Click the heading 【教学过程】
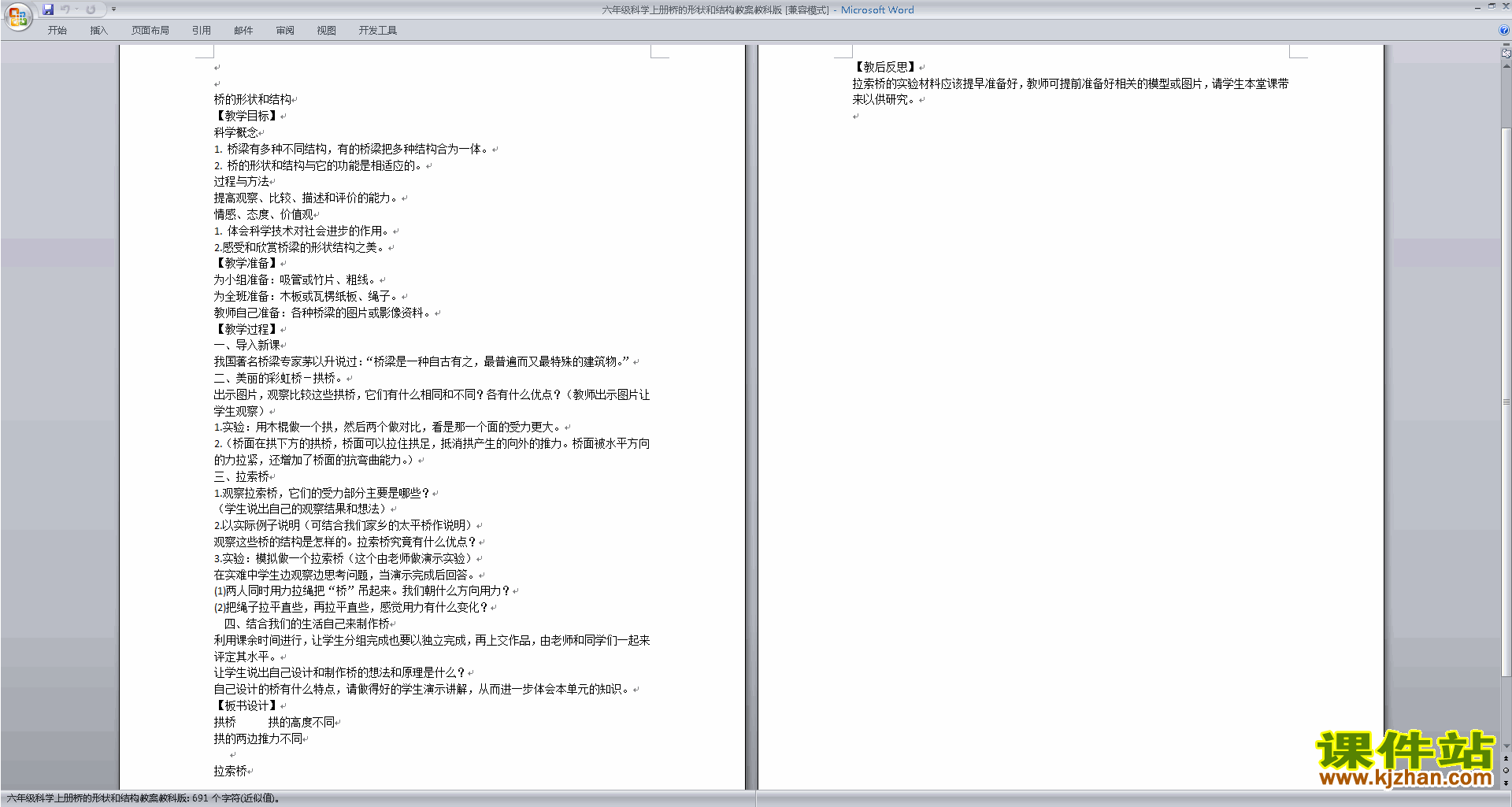 point(246,329)
